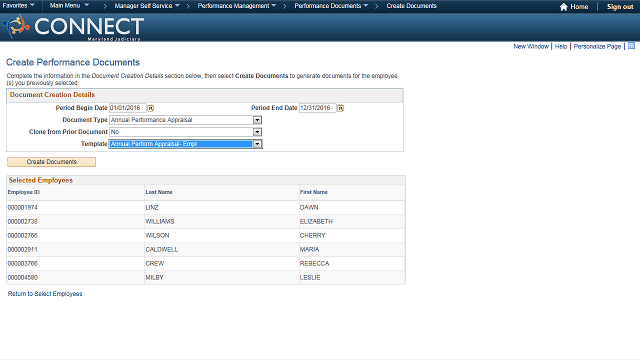This screenshot has width=640, height=360.
Task: Click last name LINZ
Action: click(152, 208)
